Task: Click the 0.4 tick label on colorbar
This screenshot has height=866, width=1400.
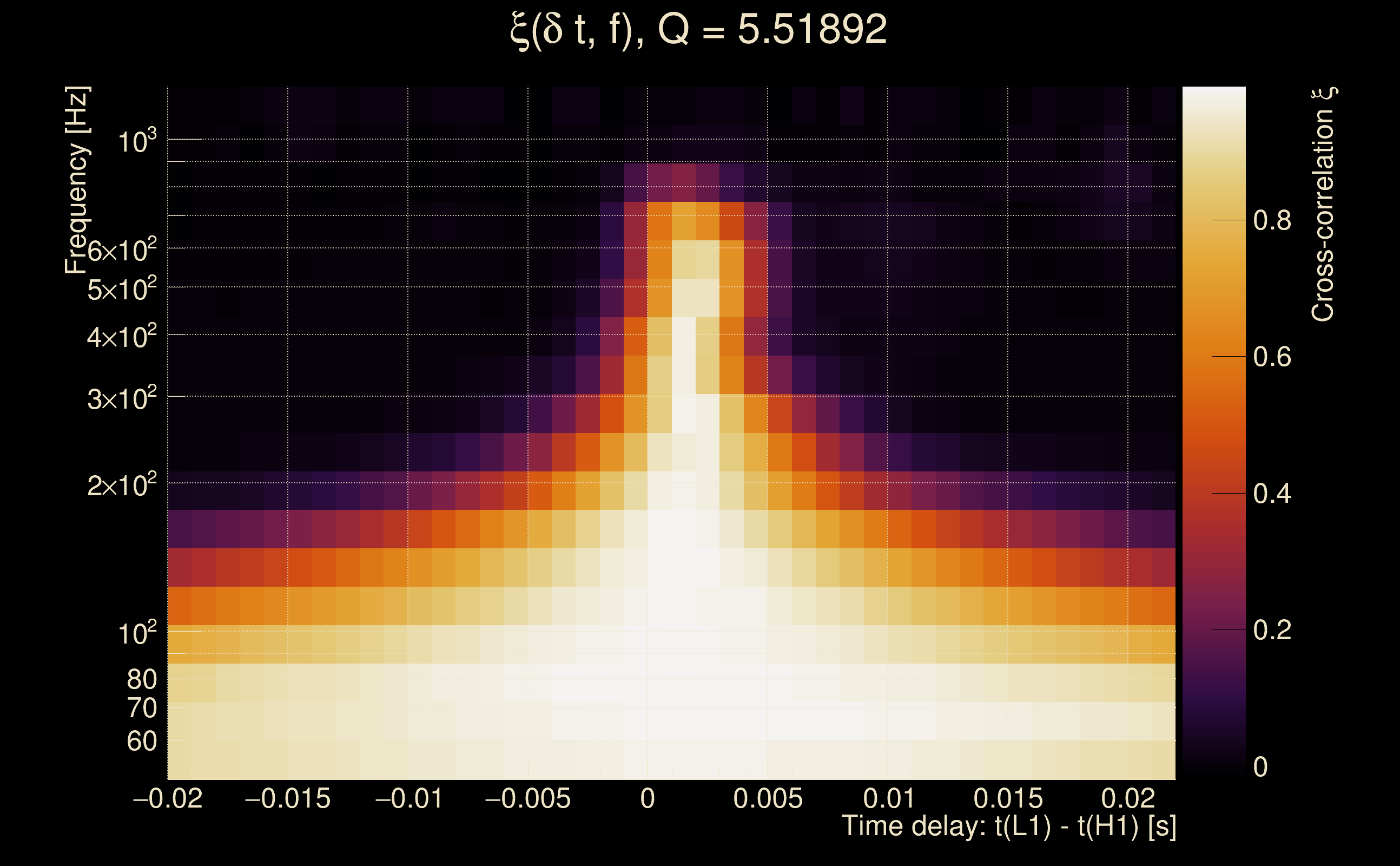Action: click(1272, 494)
